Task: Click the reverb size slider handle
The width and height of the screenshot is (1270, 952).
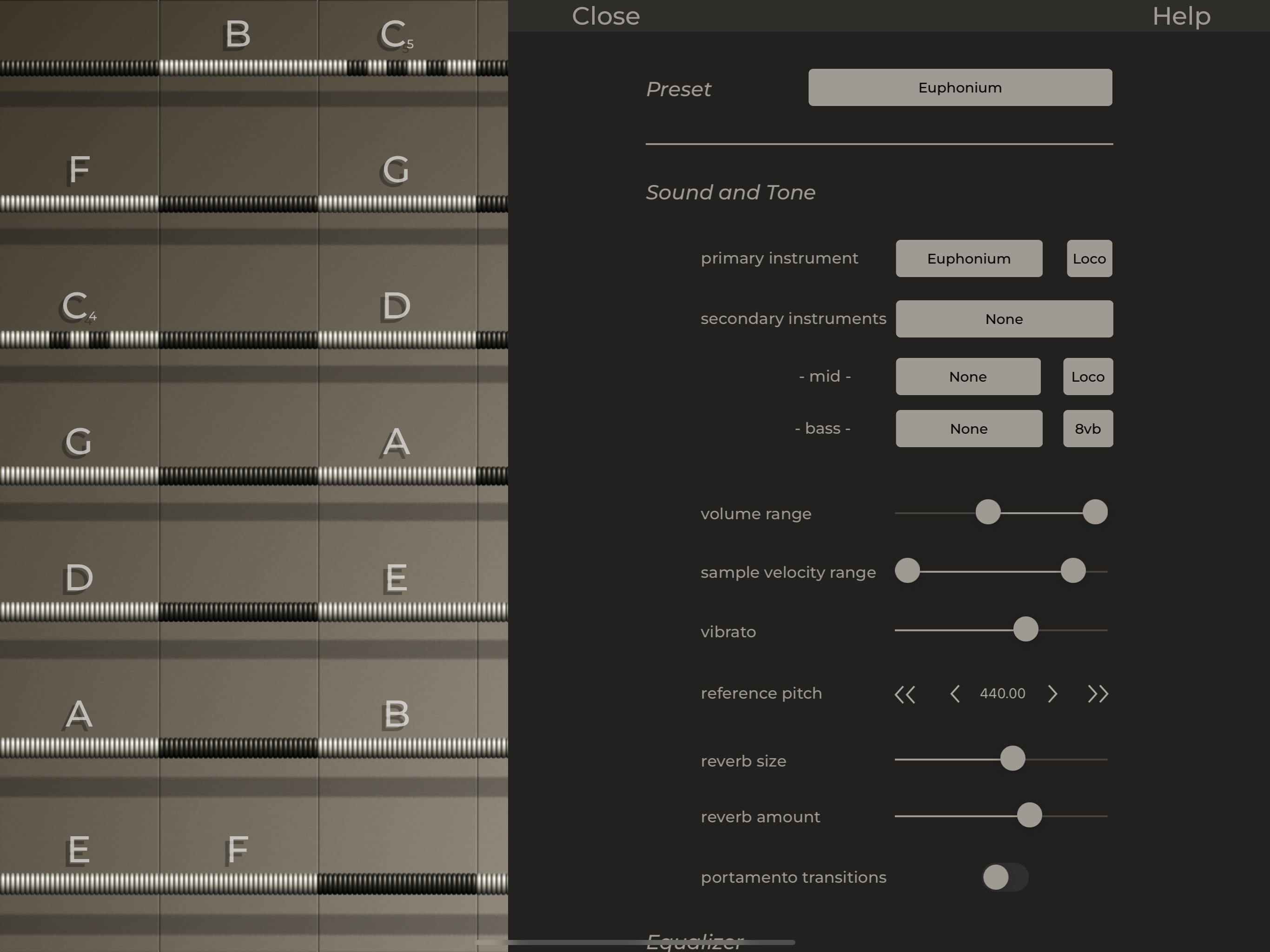Action: [1012, 759]
